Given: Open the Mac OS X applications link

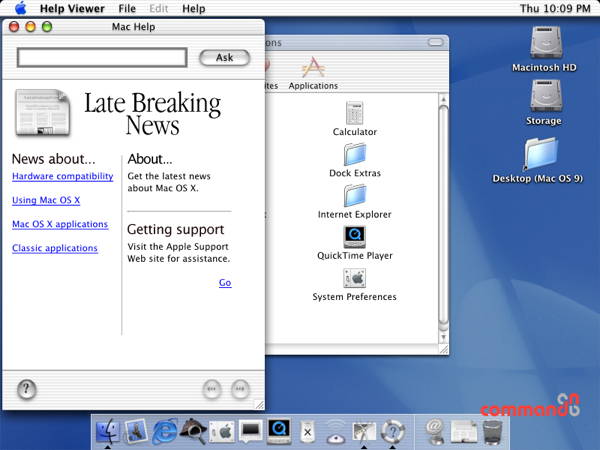Looking at the screenshot, I should pyautogui.click(x=60, y=224).
